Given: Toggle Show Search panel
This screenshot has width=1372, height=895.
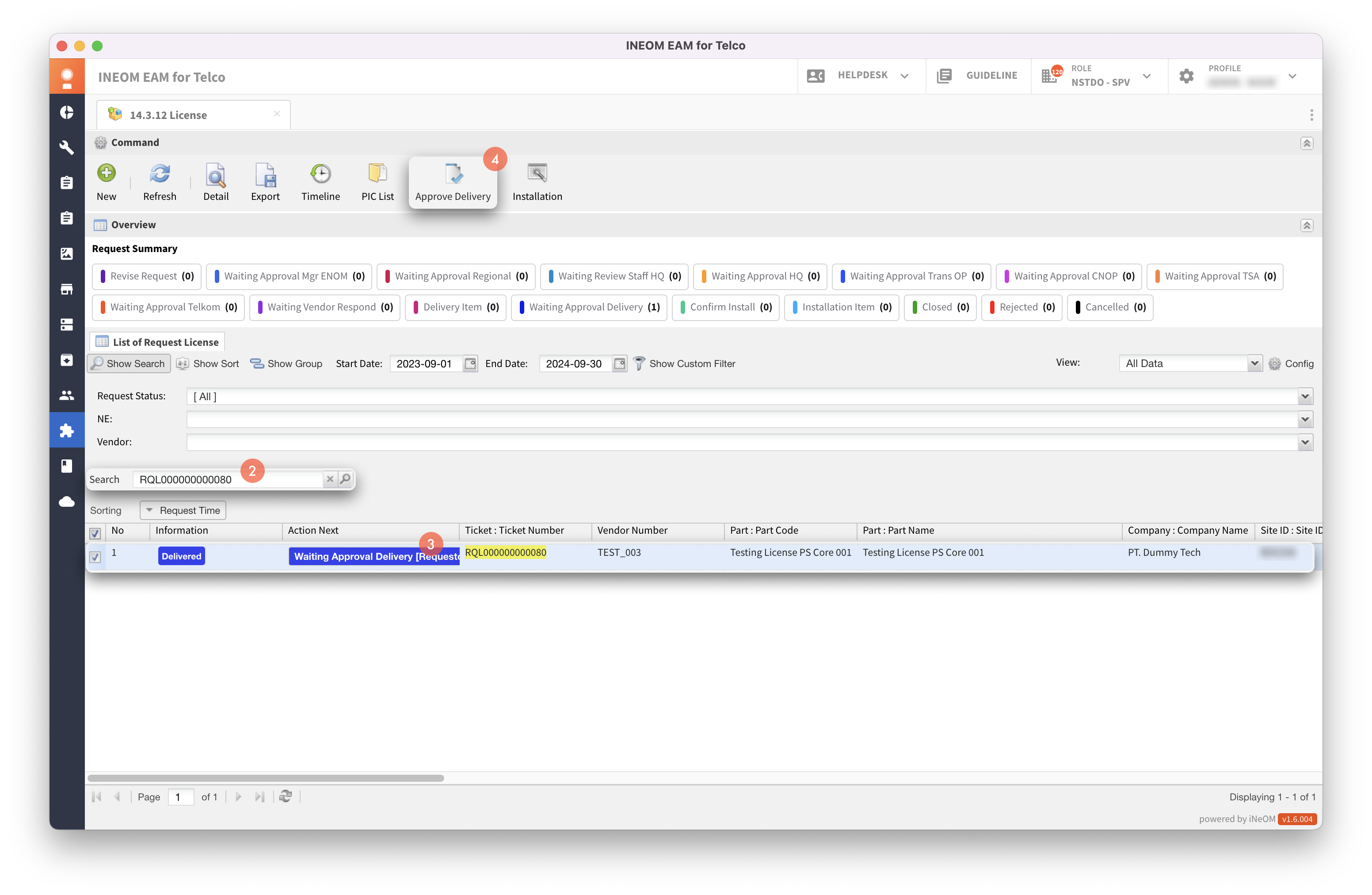Looking at the screenshot, I should [129, 363].
